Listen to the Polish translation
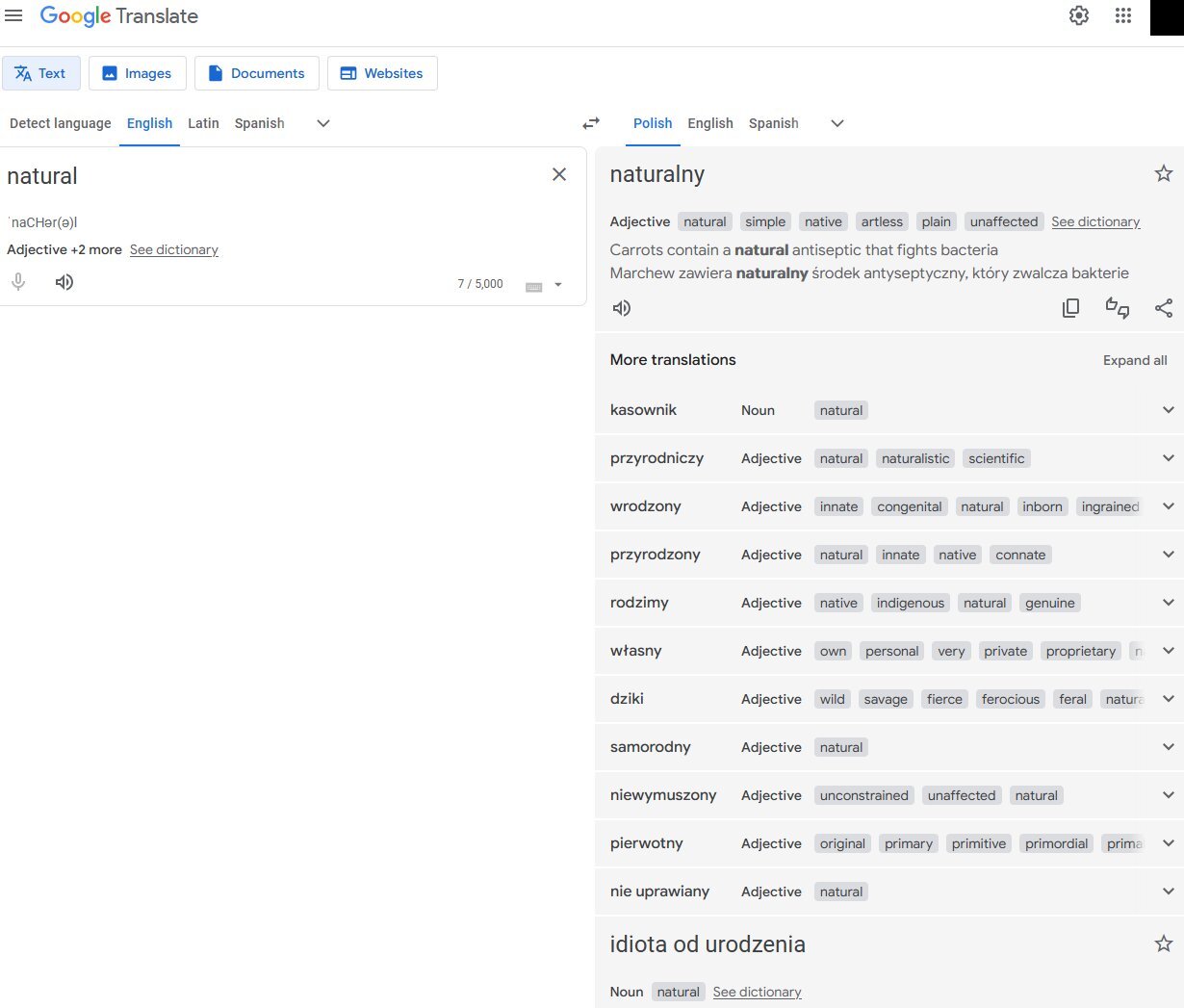The image size is (1184, 1008). pos(622,308)
